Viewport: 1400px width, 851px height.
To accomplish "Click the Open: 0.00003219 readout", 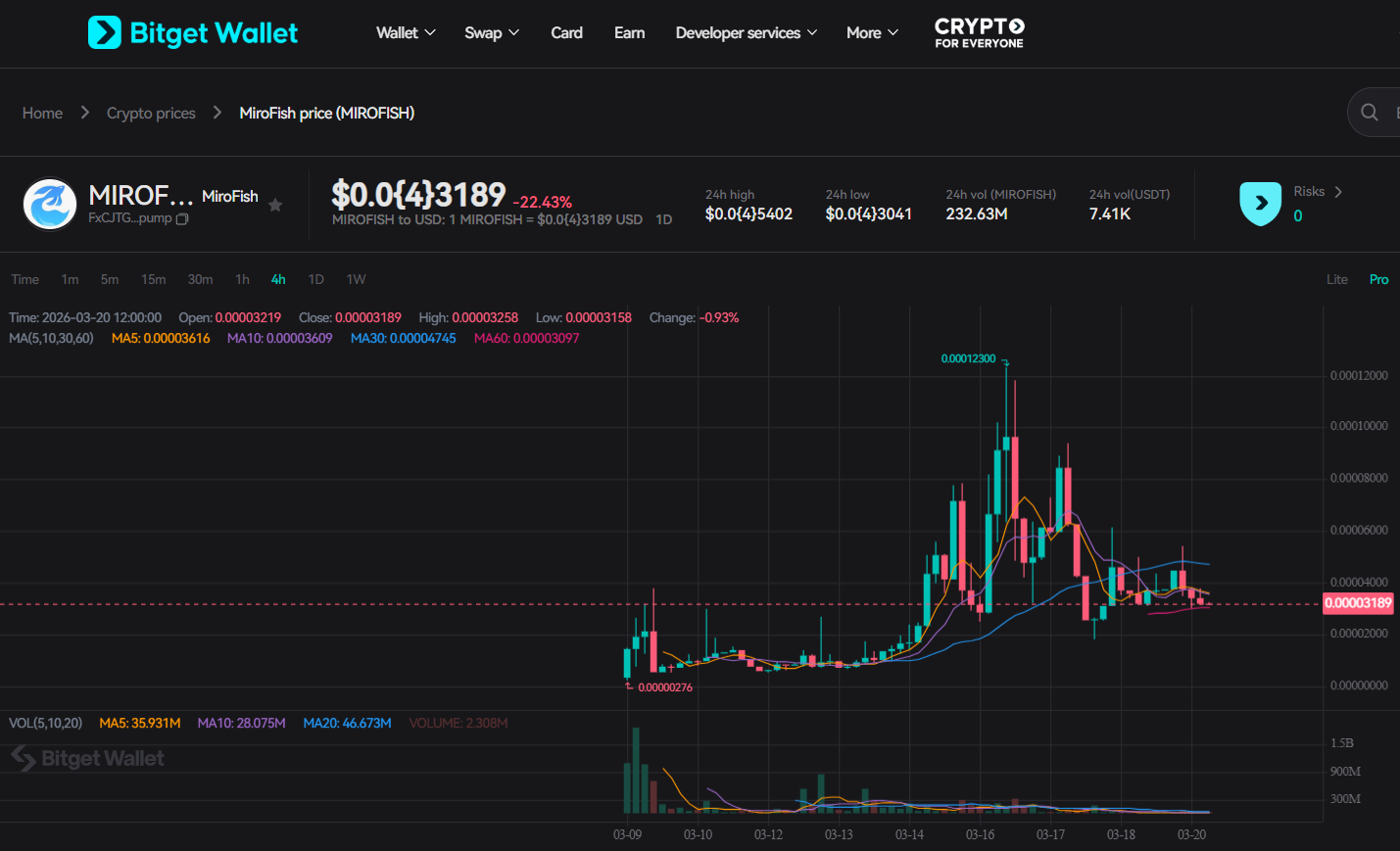I will [x=229, y=317].
